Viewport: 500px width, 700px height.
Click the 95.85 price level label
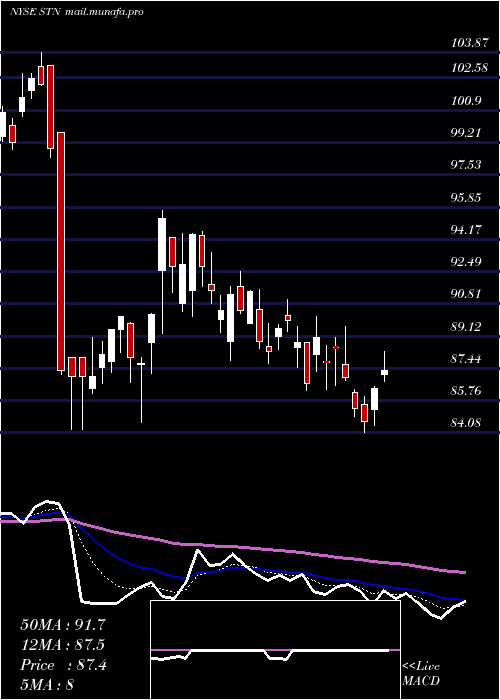(467, 197)
